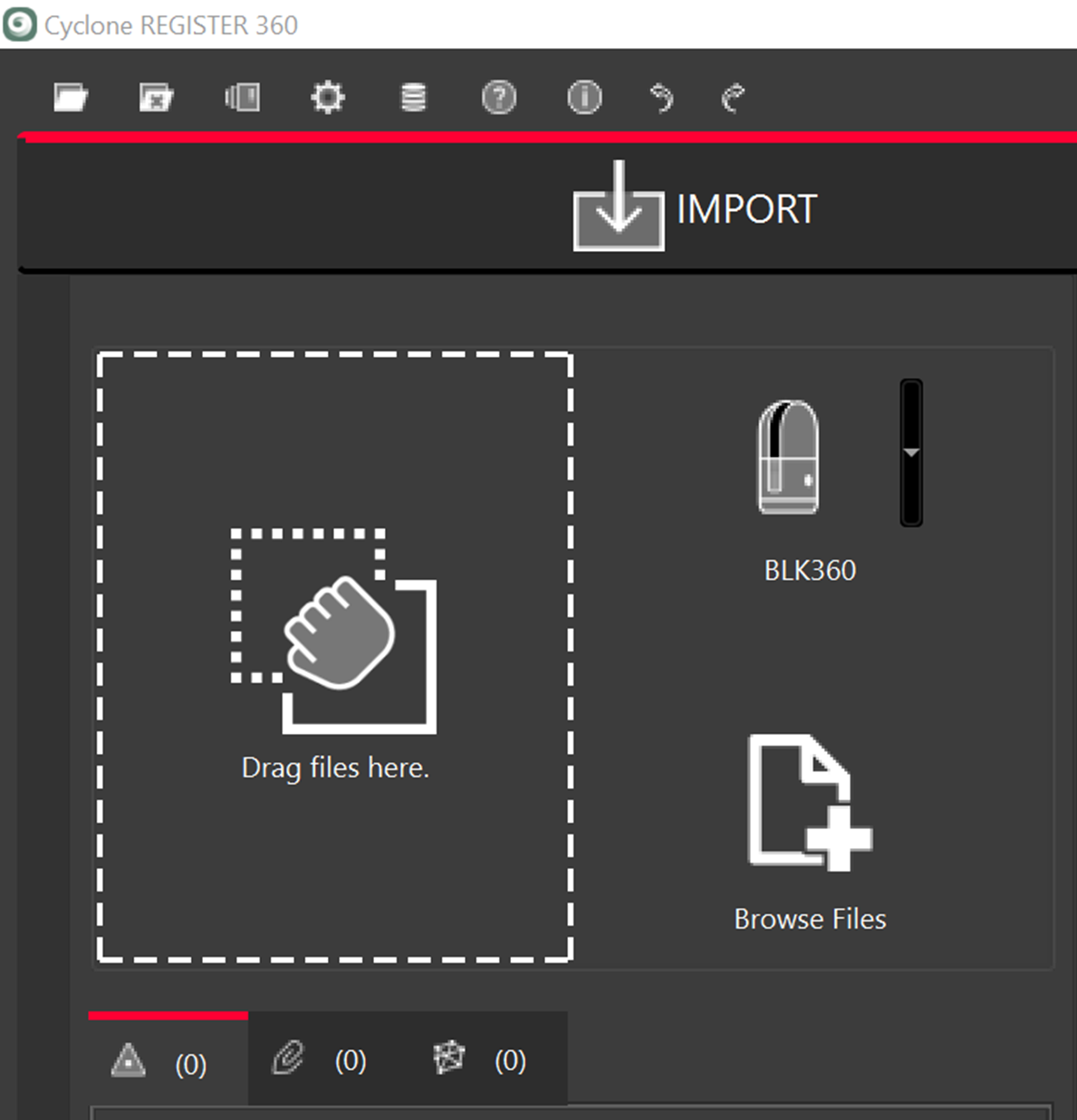Close the current project
Image resolution: width=1077 pixels, height=1120 pixels.
tap(155, 97)
